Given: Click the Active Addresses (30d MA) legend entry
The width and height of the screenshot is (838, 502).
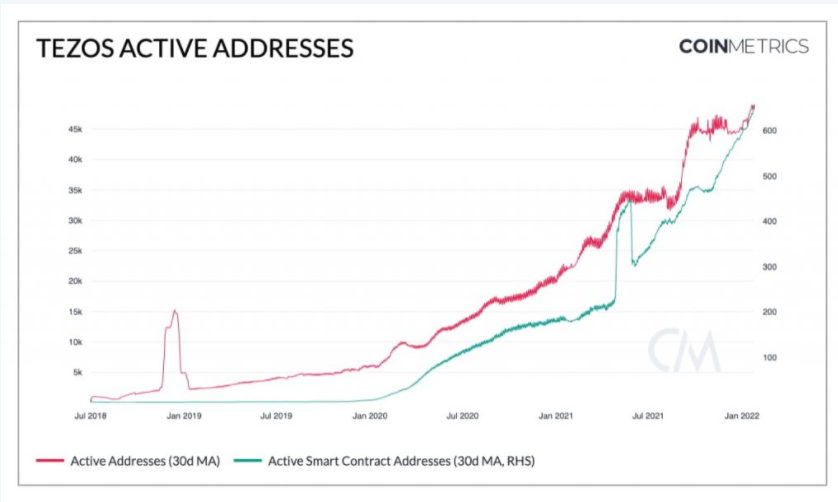Looking at the screenshot, I should point(128,461).
